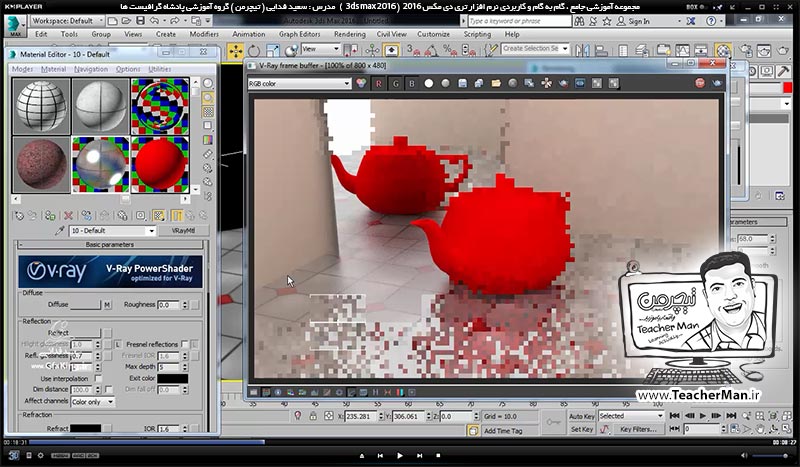Go to end frame in 3ds Max

point(731,416)
